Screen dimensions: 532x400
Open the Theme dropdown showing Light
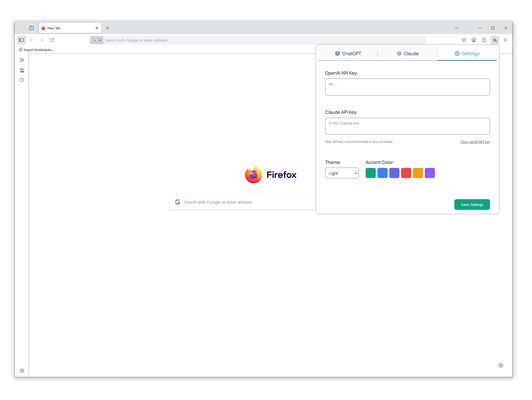click(342, 173)
